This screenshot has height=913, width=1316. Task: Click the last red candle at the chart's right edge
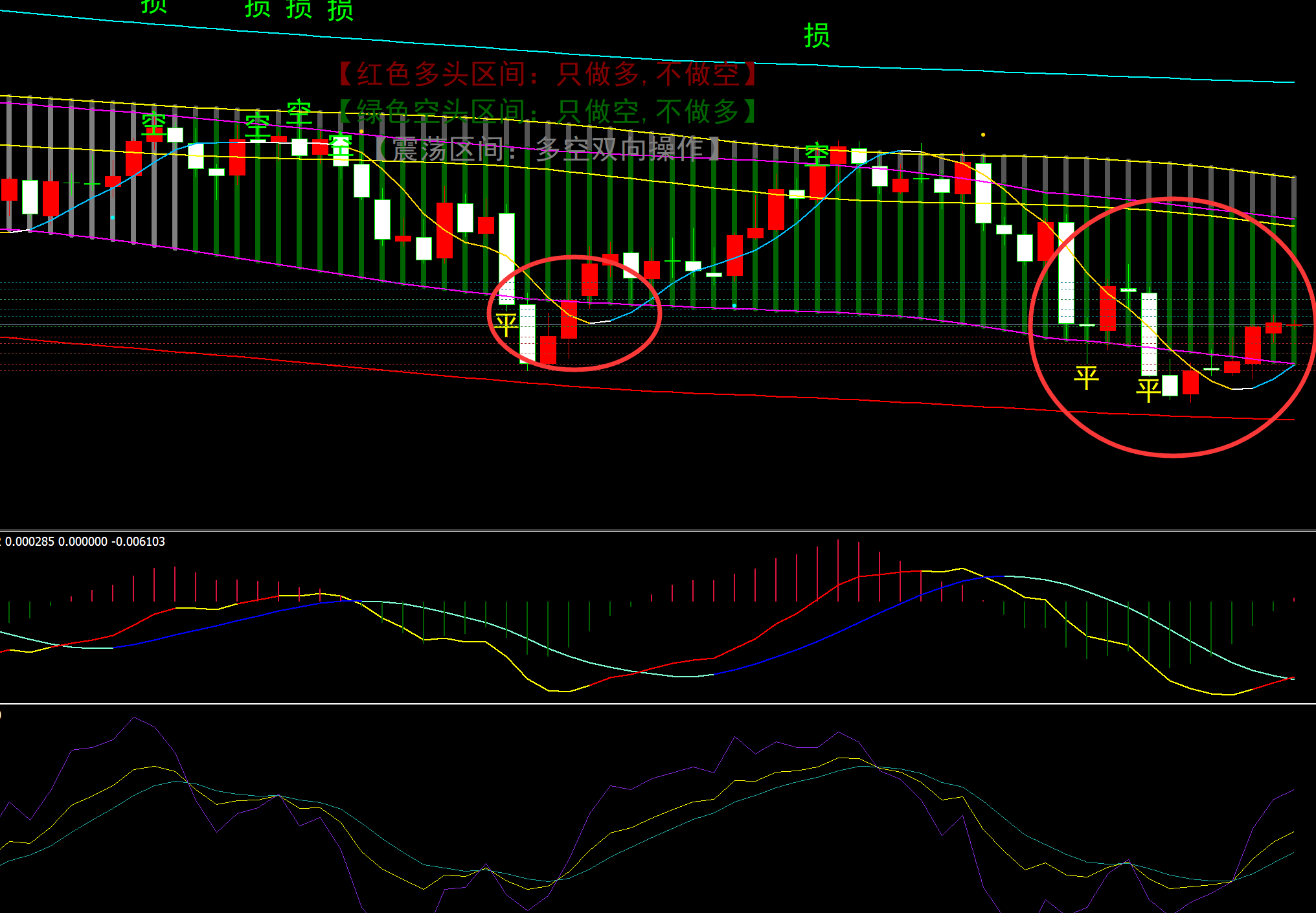[x=1273, y=328]
